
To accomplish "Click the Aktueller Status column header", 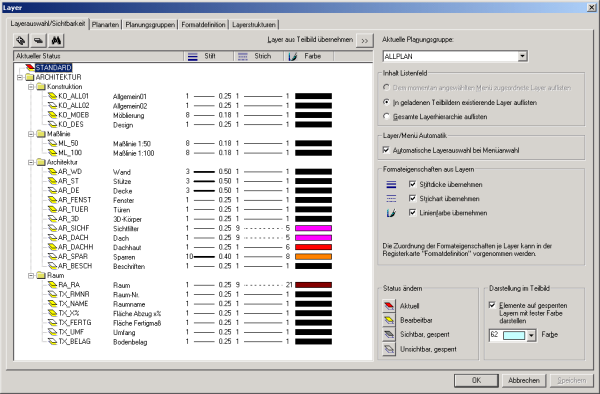I will point(99,56).
